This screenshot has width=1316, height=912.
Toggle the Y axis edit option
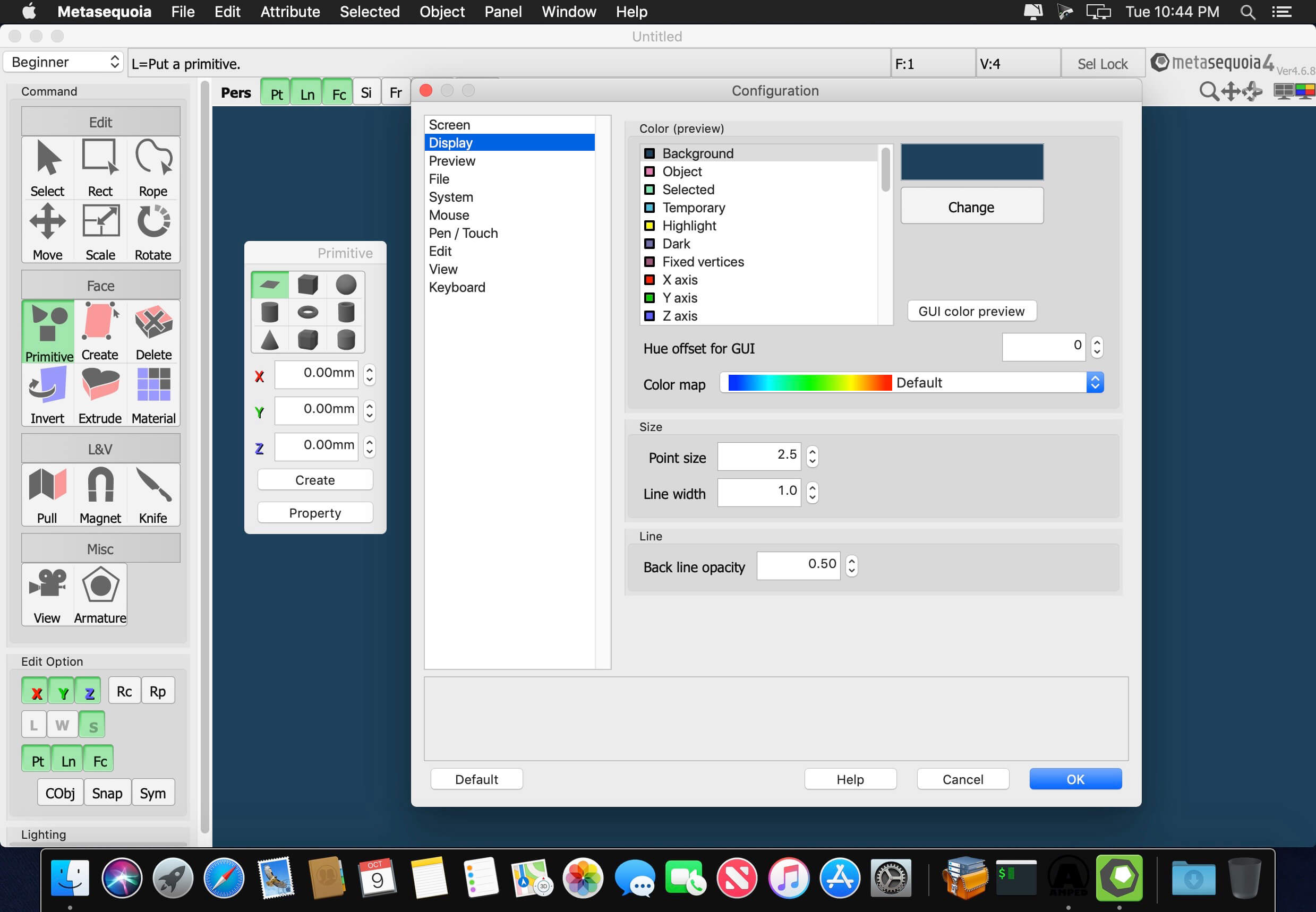[x=63, y=690]
